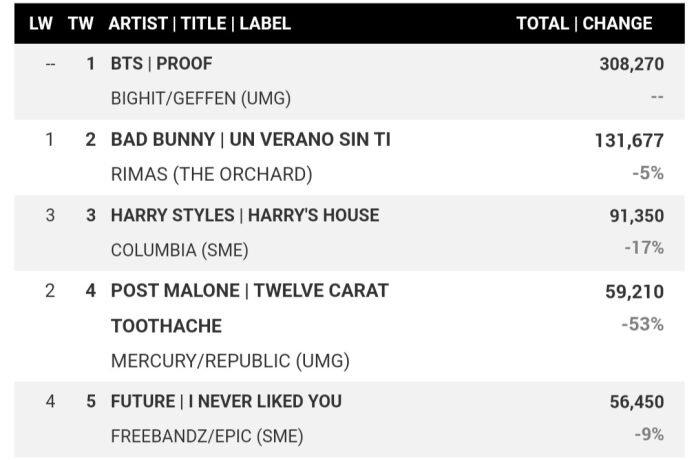
Task: Click the RIMAS (THE ORCHARD) label
Action: click(211, 174)
